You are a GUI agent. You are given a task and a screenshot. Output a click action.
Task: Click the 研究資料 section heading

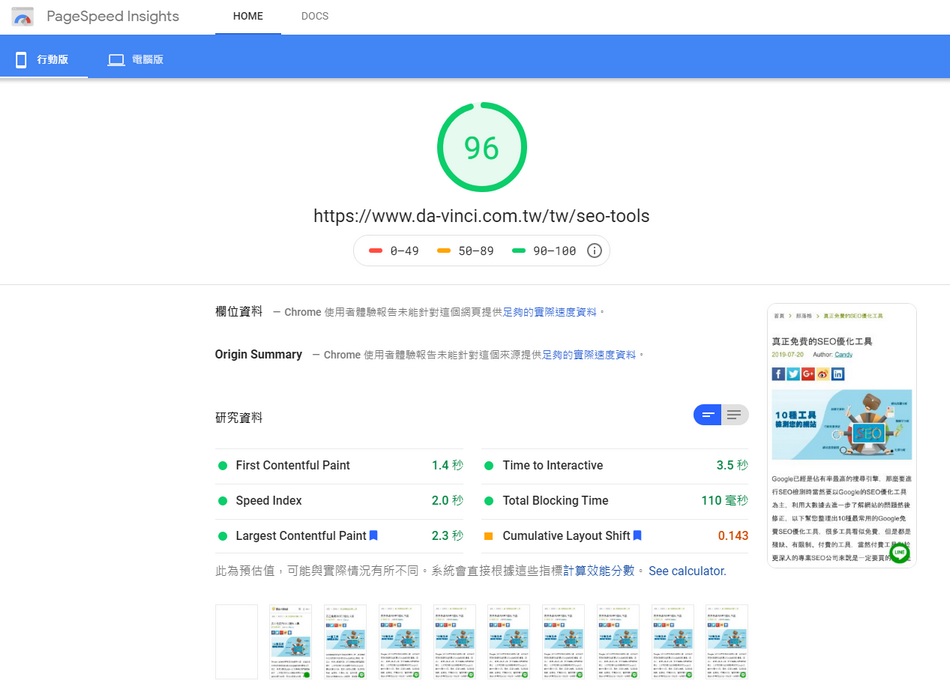pyautogui.click(x=239, y=417)
